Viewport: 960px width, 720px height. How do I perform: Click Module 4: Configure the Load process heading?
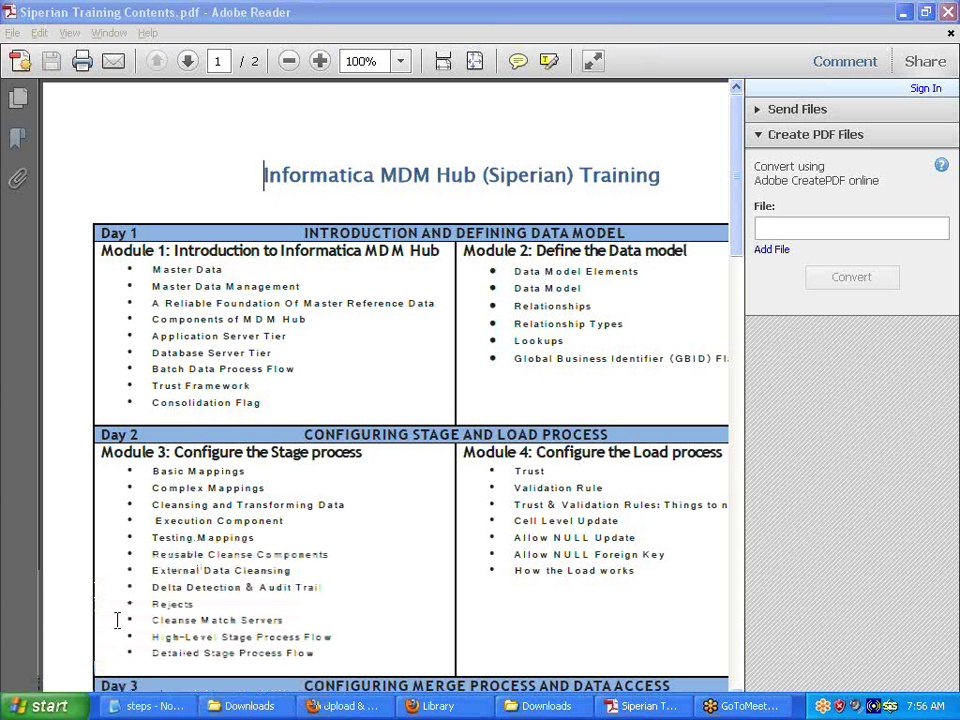point(593,452)
